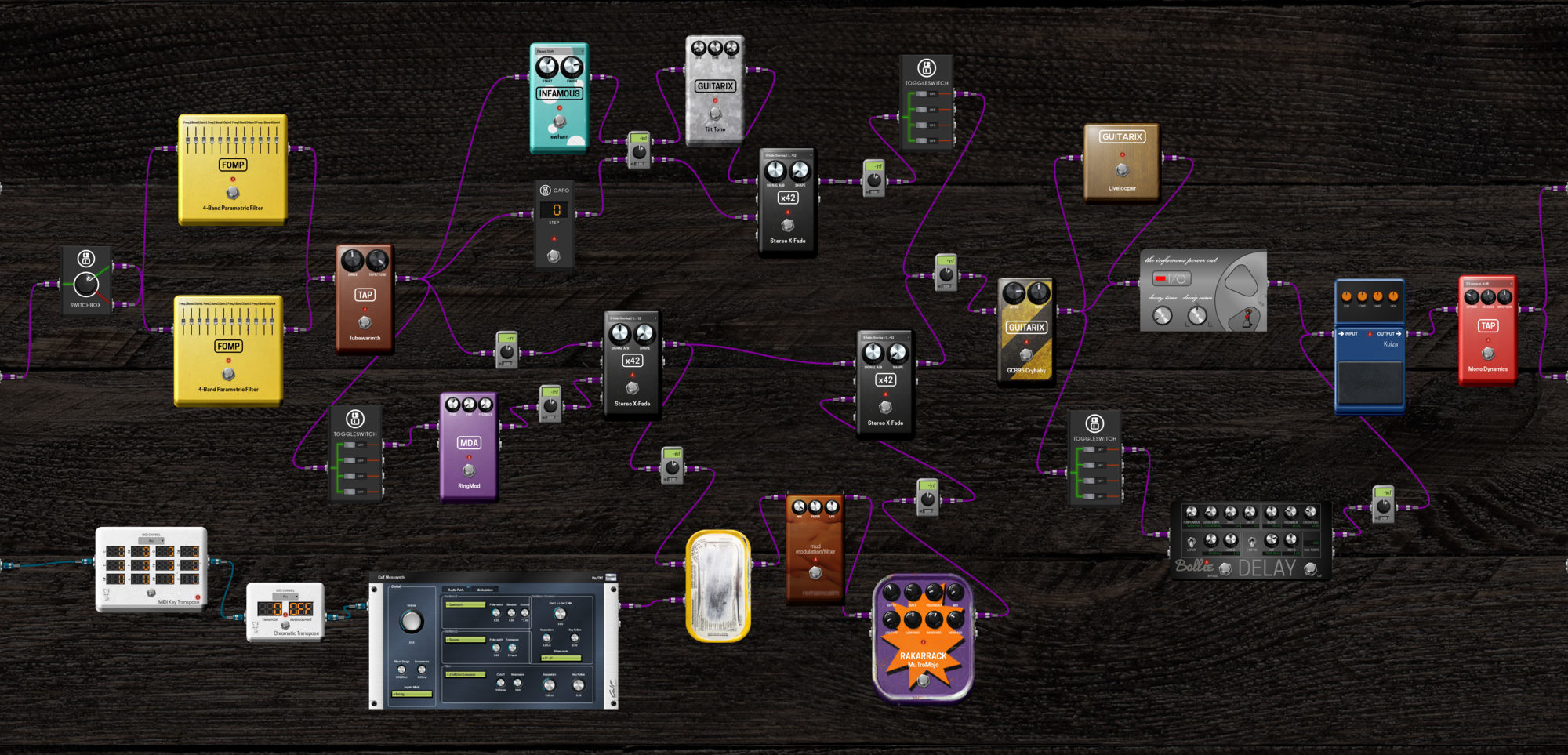Select gain pedal between ewham and Tilt Tone
The height and width of the screenshot is (755, 1568).
640,150
